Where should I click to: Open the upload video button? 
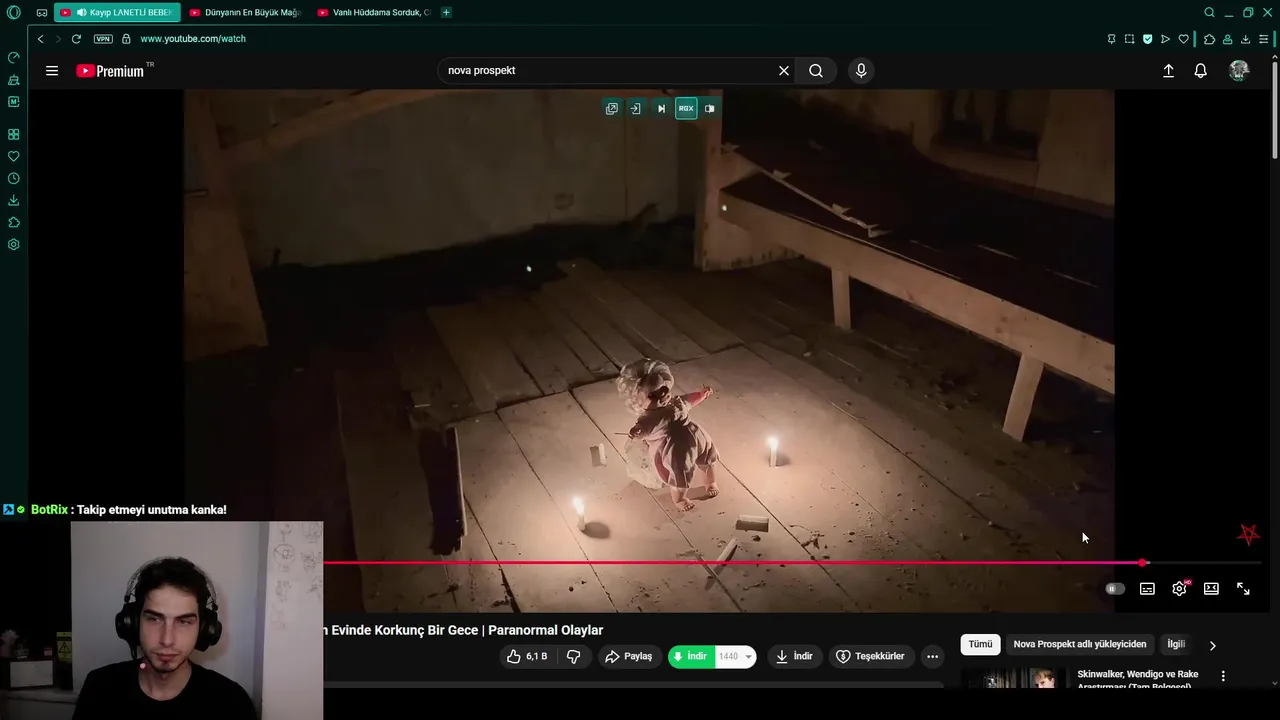(x=1168, y=71)
